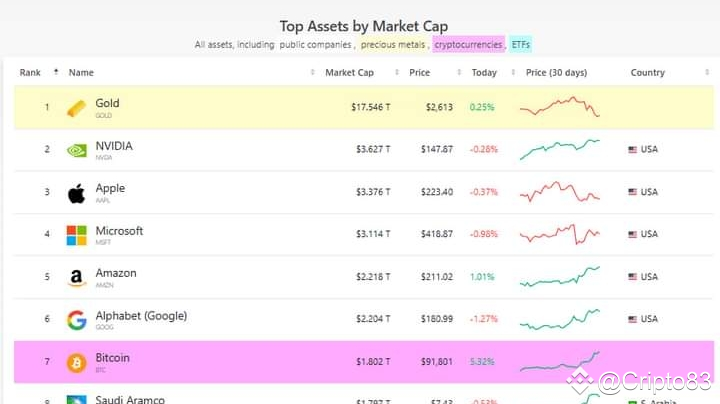Screen dimensions: 720x404
Task: Click the Google logo icon
Action: tap(77, 320)
